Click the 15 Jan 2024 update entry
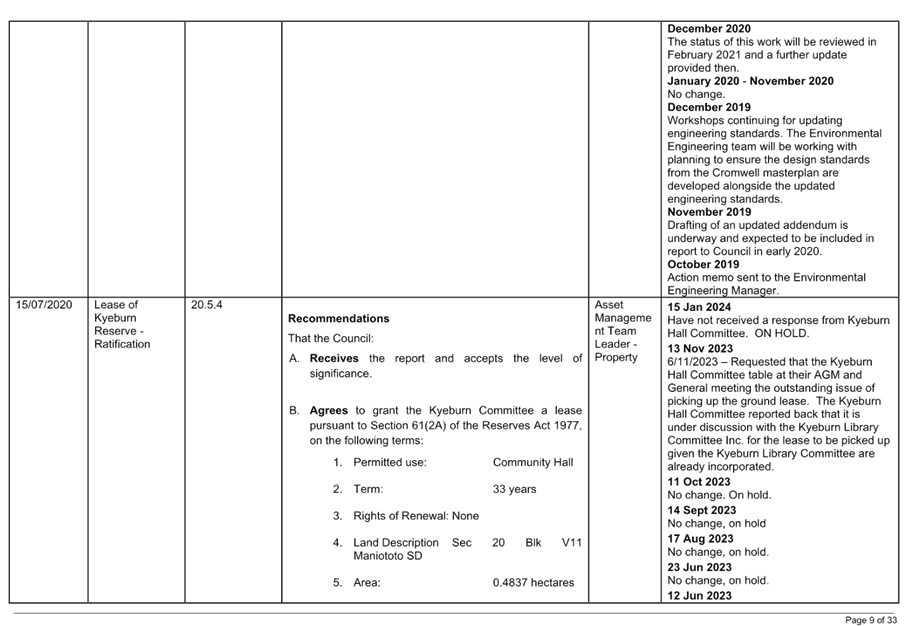Viewport: 907px width, 626px height. (697, 307)
